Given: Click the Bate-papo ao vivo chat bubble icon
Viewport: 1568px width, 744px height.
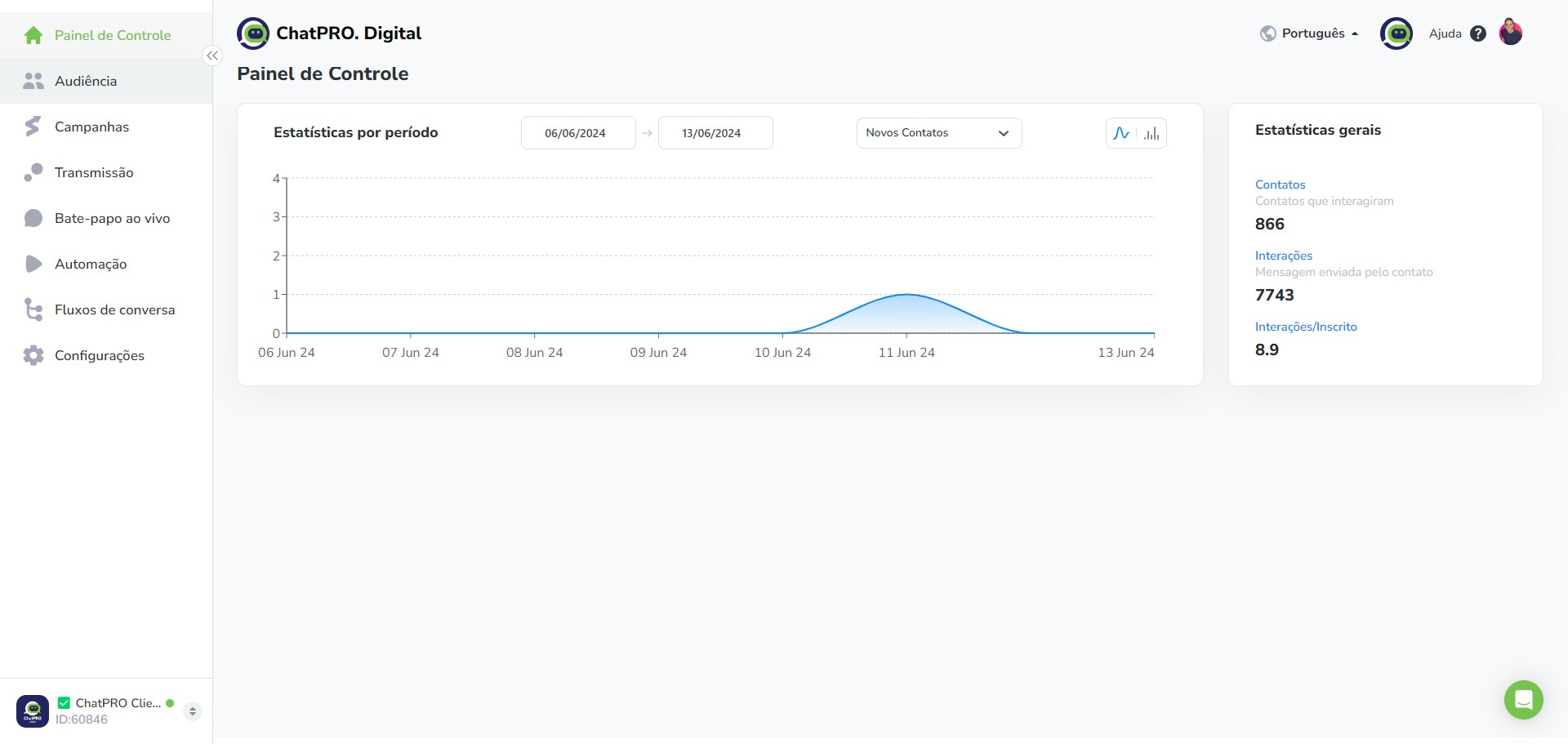Looking at the screenshot, I should coord(33,218).
